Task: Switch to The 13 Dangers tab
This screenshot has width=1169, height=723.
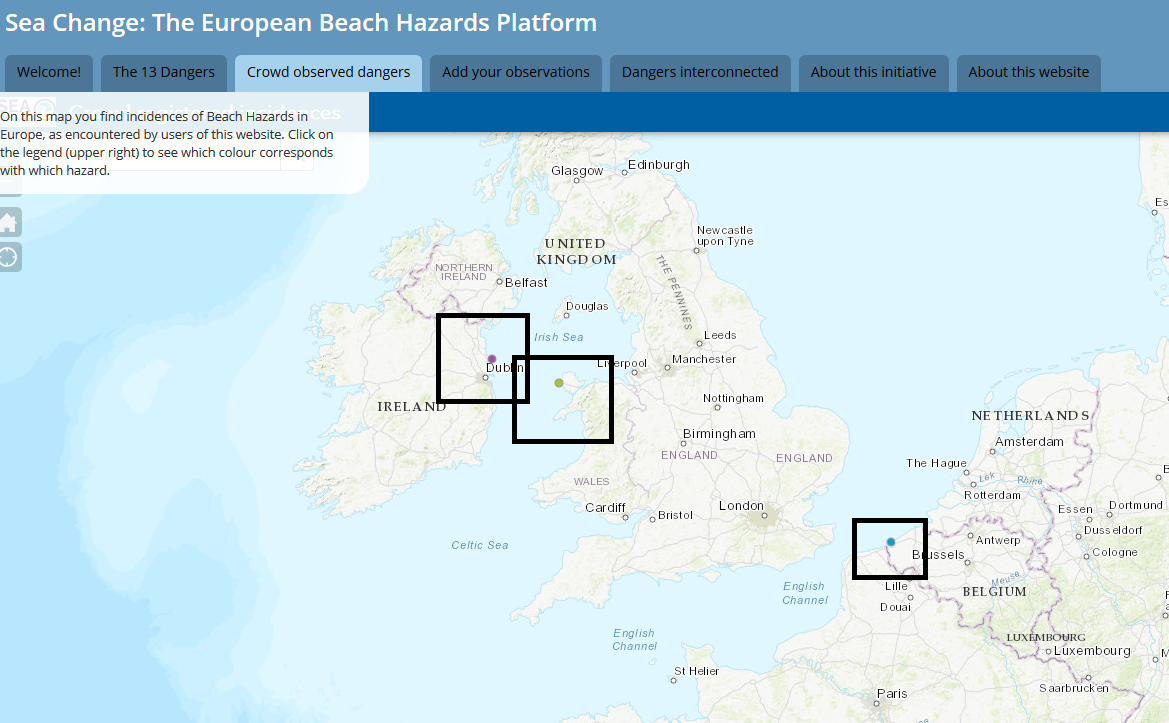Action: (x=164, y=72)
